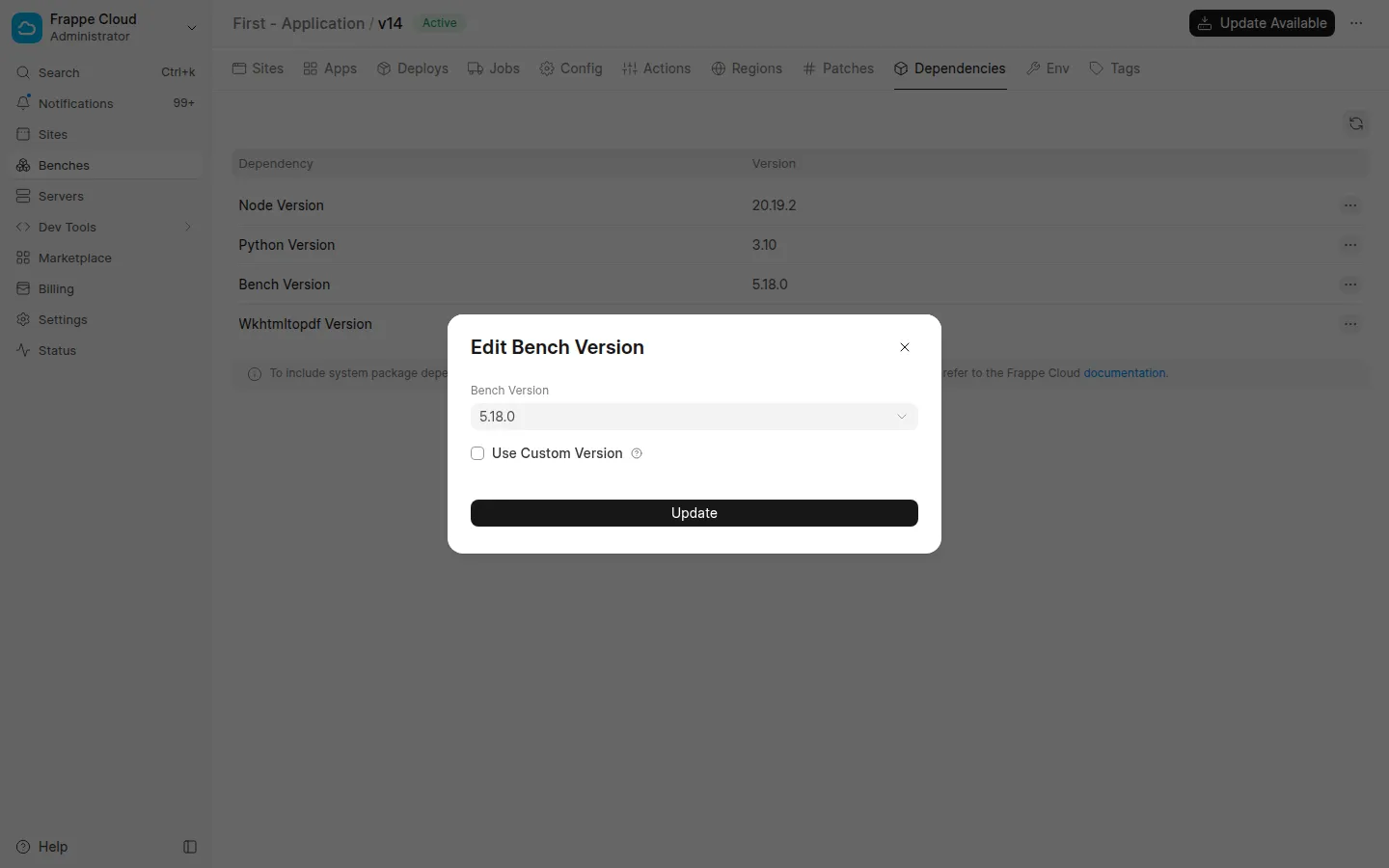Open Benches in the sidebar
Image resolution: width=1389 pixels, height=868 pixels.
(106, 165)
